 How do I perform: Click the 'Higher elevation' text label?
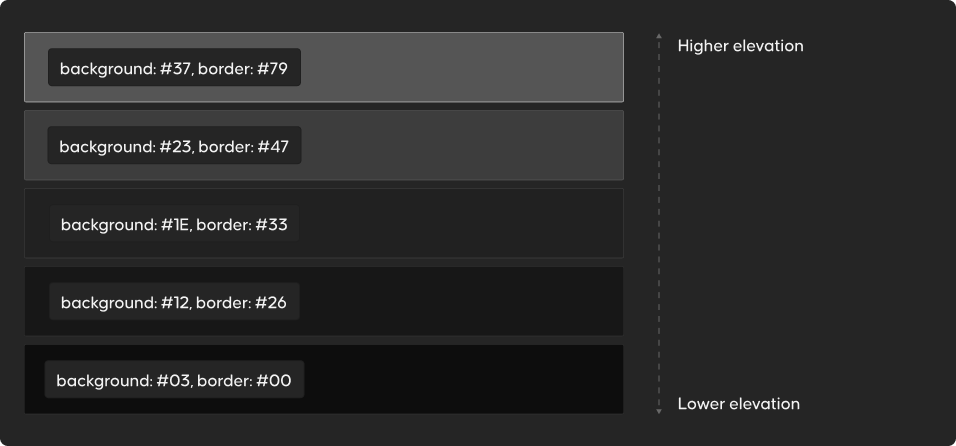point(740,46)
